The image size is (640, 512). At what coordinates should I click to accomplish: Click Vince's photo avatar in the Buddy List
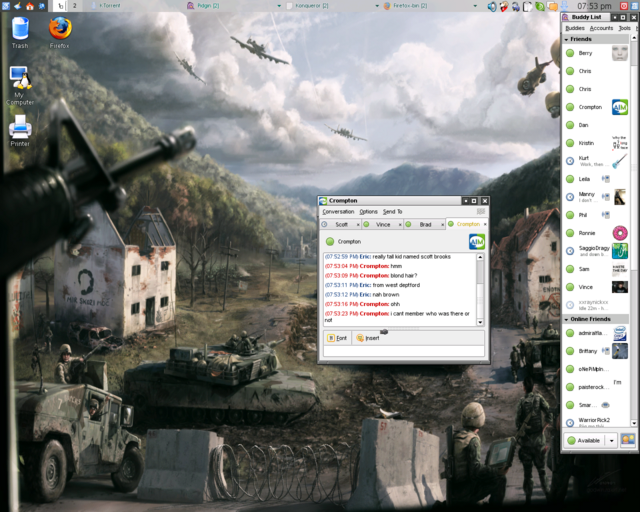tap(620, 287)
